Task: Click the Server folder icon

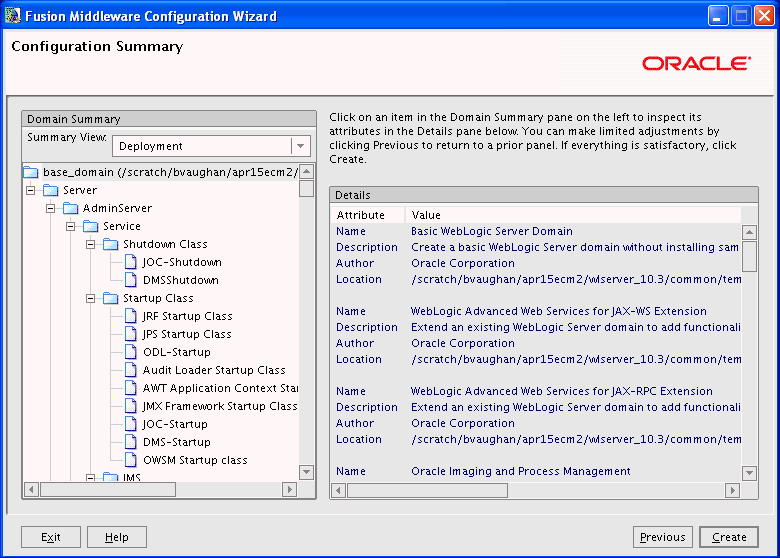Action: tap(51, 190)
